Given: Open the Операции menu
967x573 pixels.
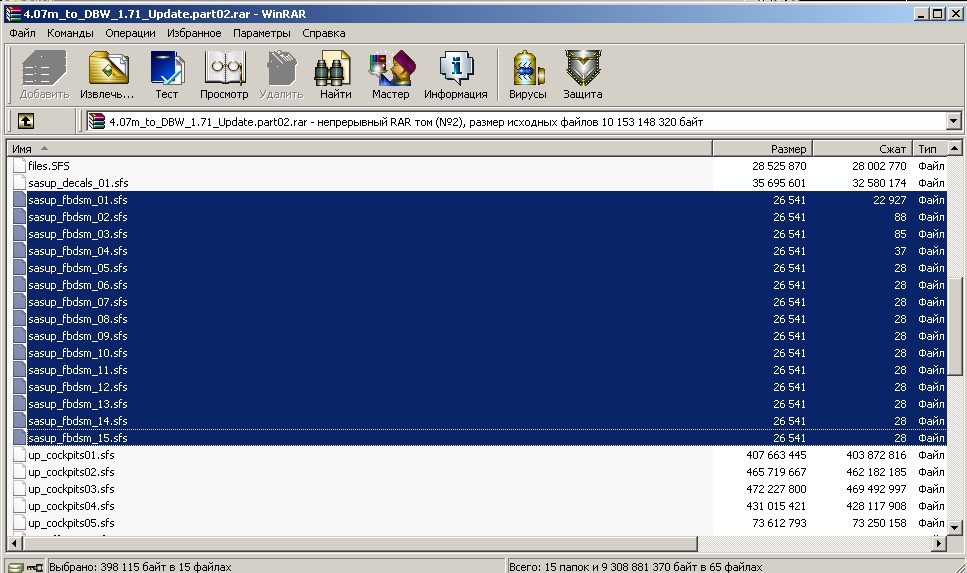Looking at the screenshot, I should pyautogui.click(x=130, y=33).
